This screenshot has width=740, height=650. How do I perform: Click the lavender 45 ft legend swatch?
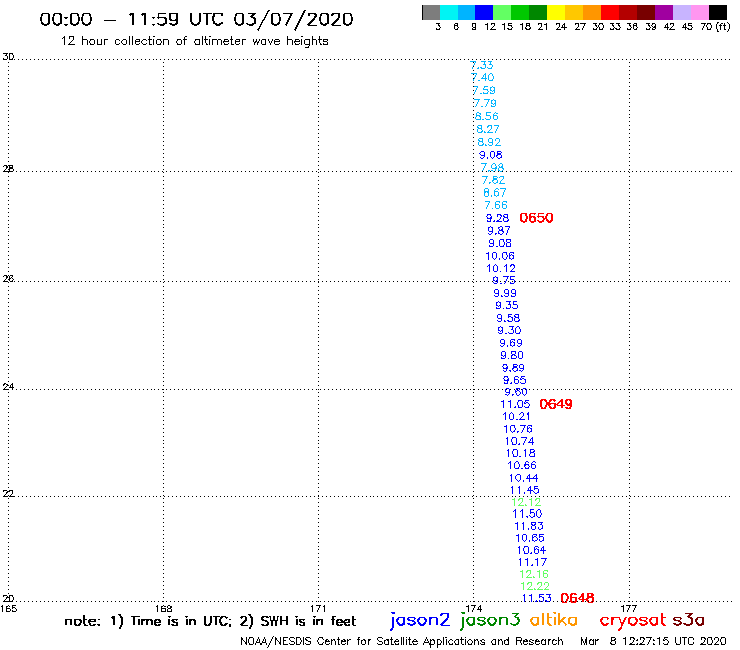(x=681, y=12)
